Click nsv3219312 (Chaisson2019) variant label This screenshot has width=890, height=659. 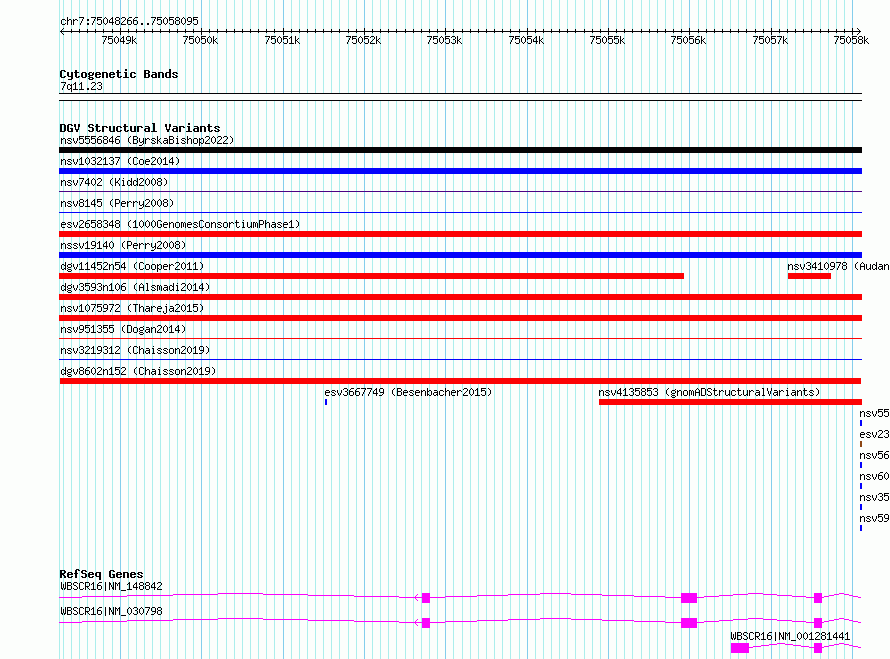pos(135,350)
